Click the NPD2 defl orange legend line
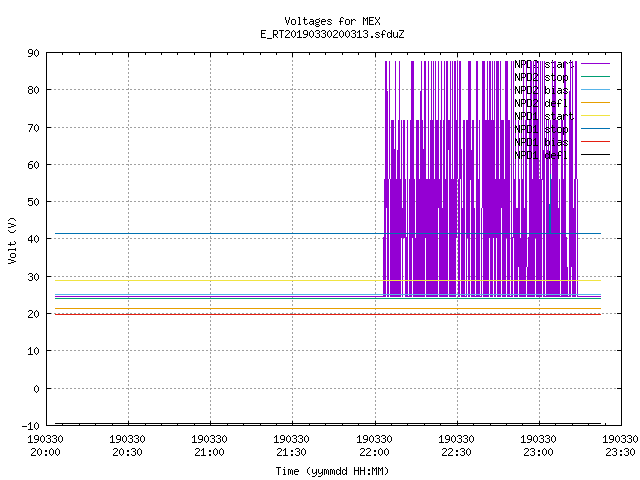The image size is (640, 480). point(595,103)
